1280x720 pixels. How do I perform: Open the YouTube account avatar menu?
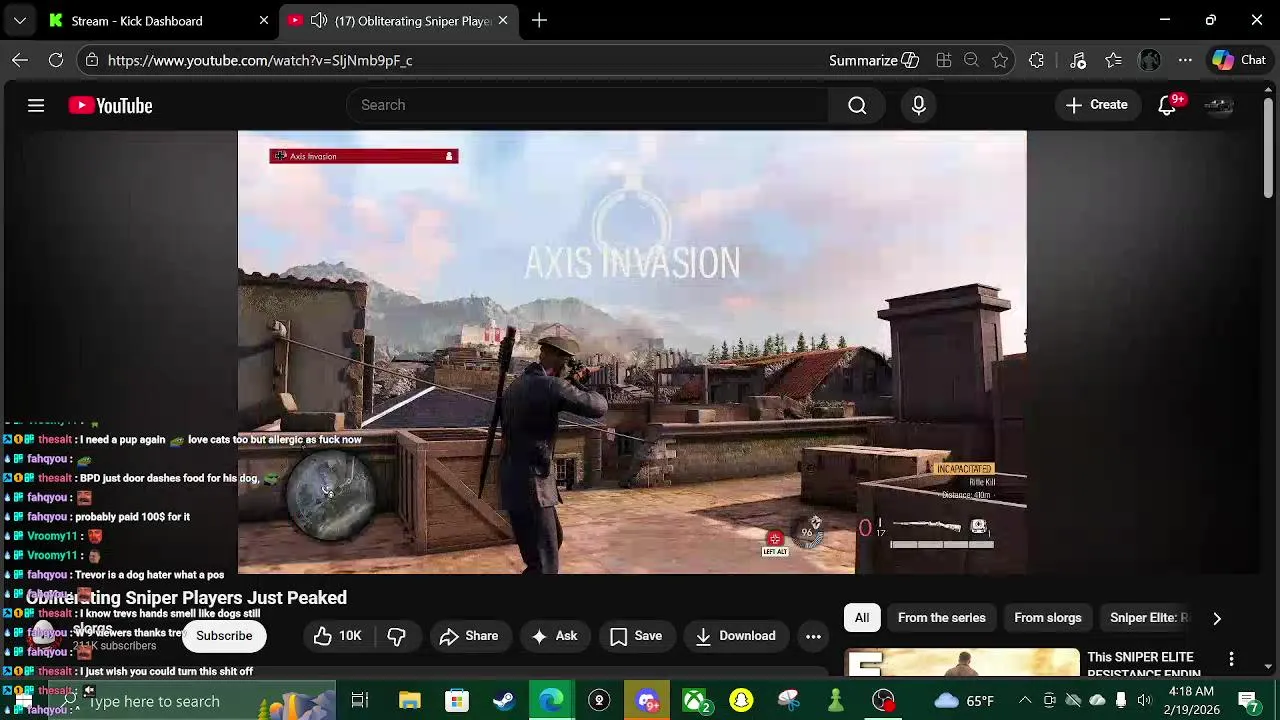coord(1219,105)
